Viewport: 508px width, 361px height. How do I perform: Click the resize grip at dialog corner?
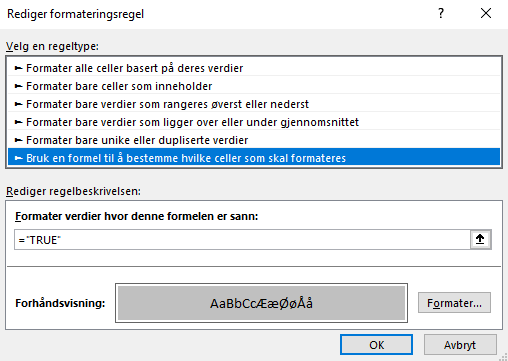tap(503, 357)
